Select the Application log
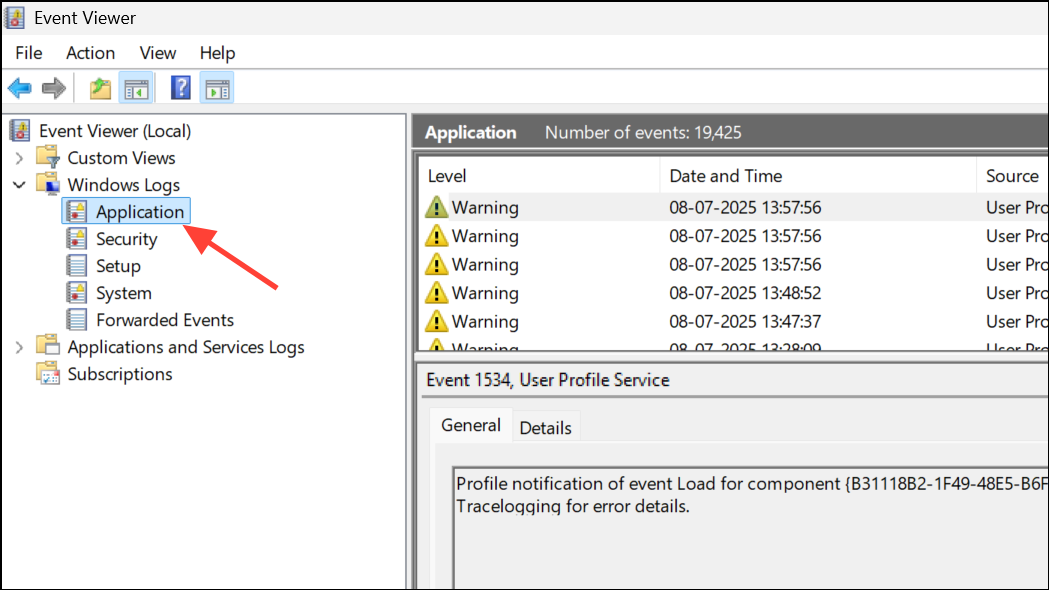 140,212
